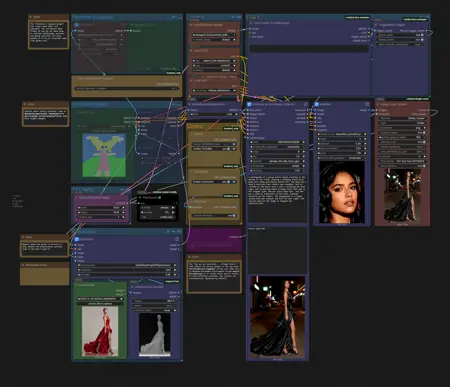This screenshot has width=450, height=387.
Task: Click the text inside the top-left Note
Action: point(49,32)
